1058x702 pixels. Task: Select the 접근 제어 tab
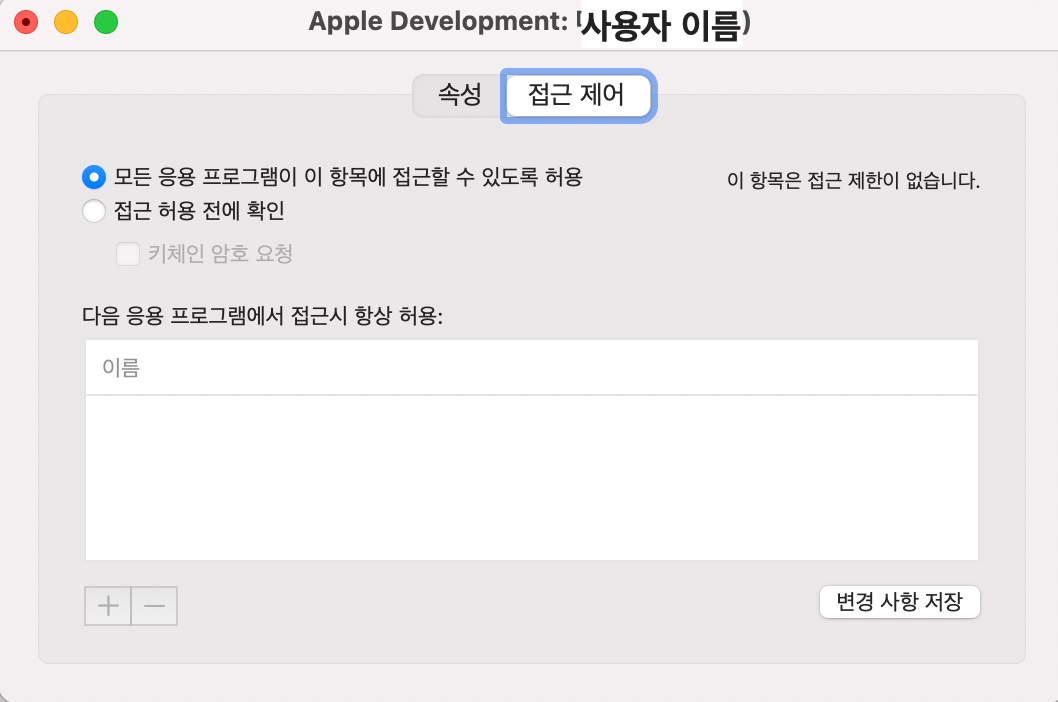coord(578,95)
